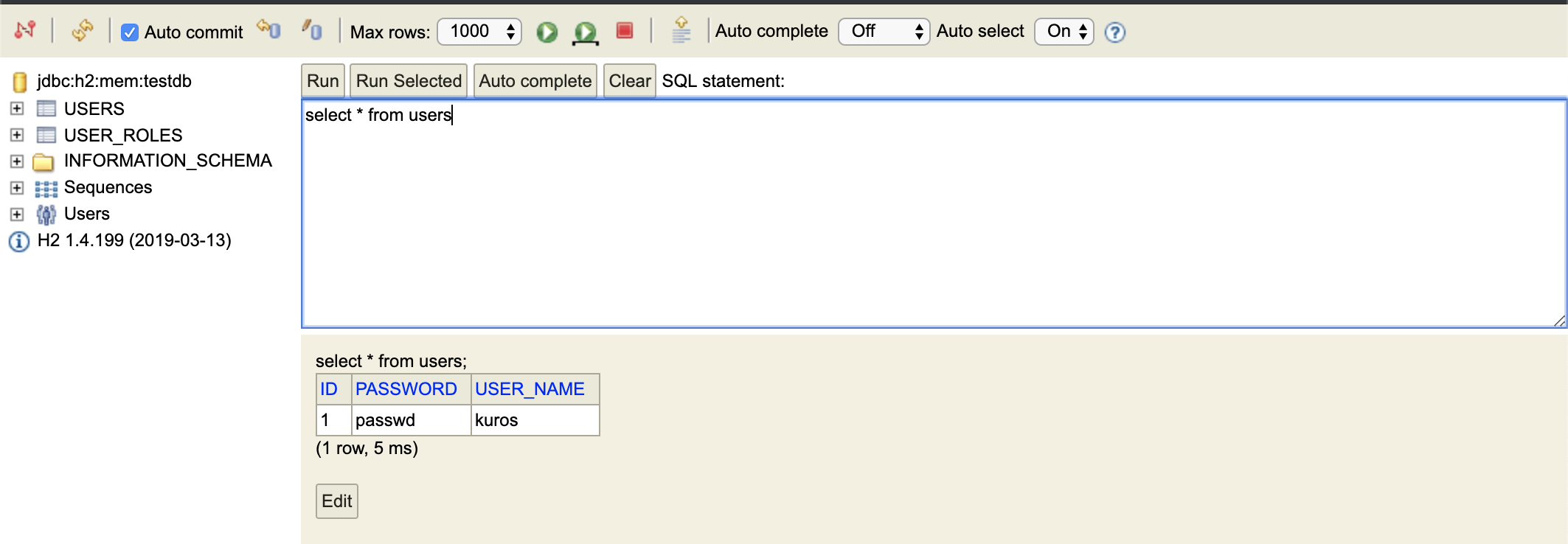
Task: Click the Run button
Action: click(323, 81)
